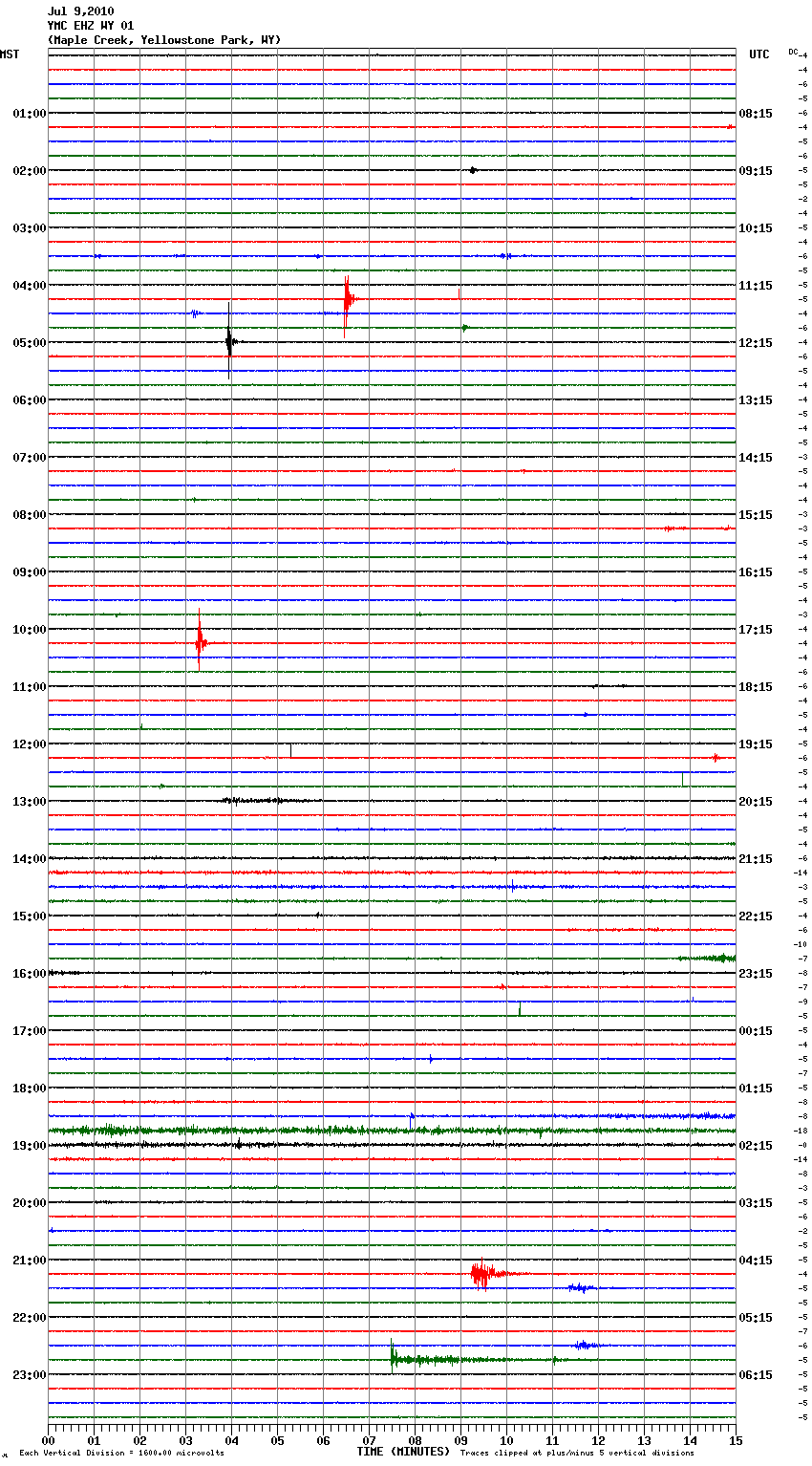Click the '00' minute tick on the time axis

point(49,1439)
